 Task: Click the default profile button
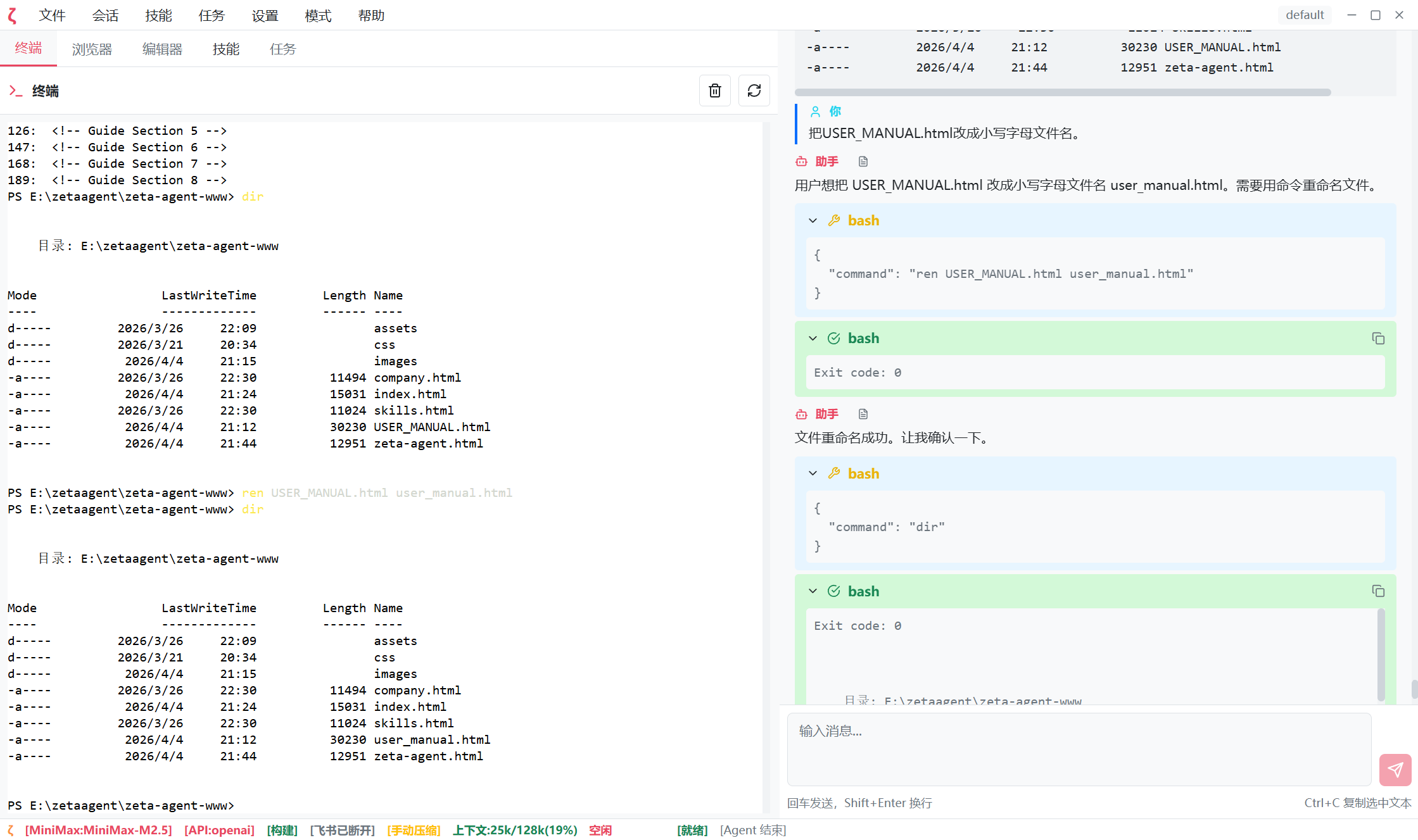click(1304, 15)
